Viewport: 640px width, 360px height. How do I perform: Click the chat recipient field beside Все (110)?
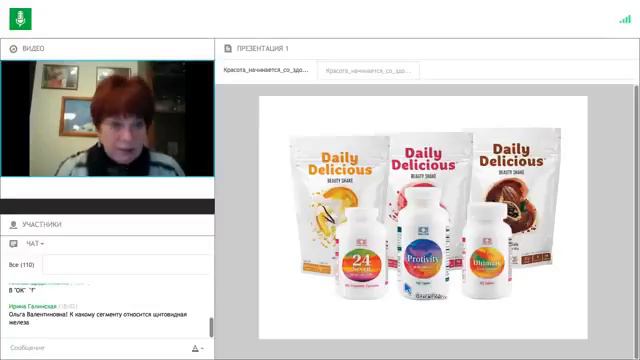(126, 264)
